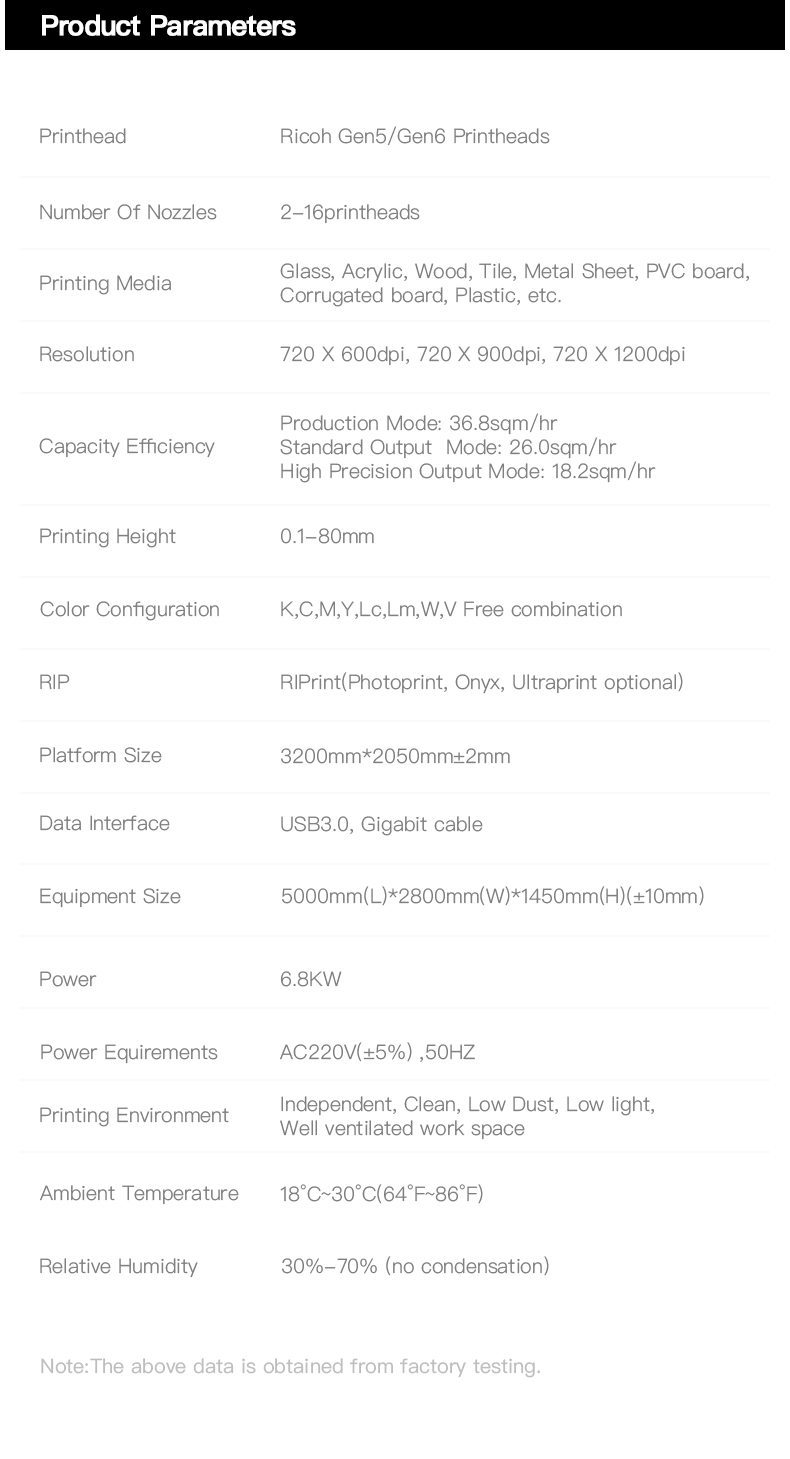Click the 2-16printheads value
Image resolution: width=790 pixels, height=1459 pixels.
[x=349, y=212]
